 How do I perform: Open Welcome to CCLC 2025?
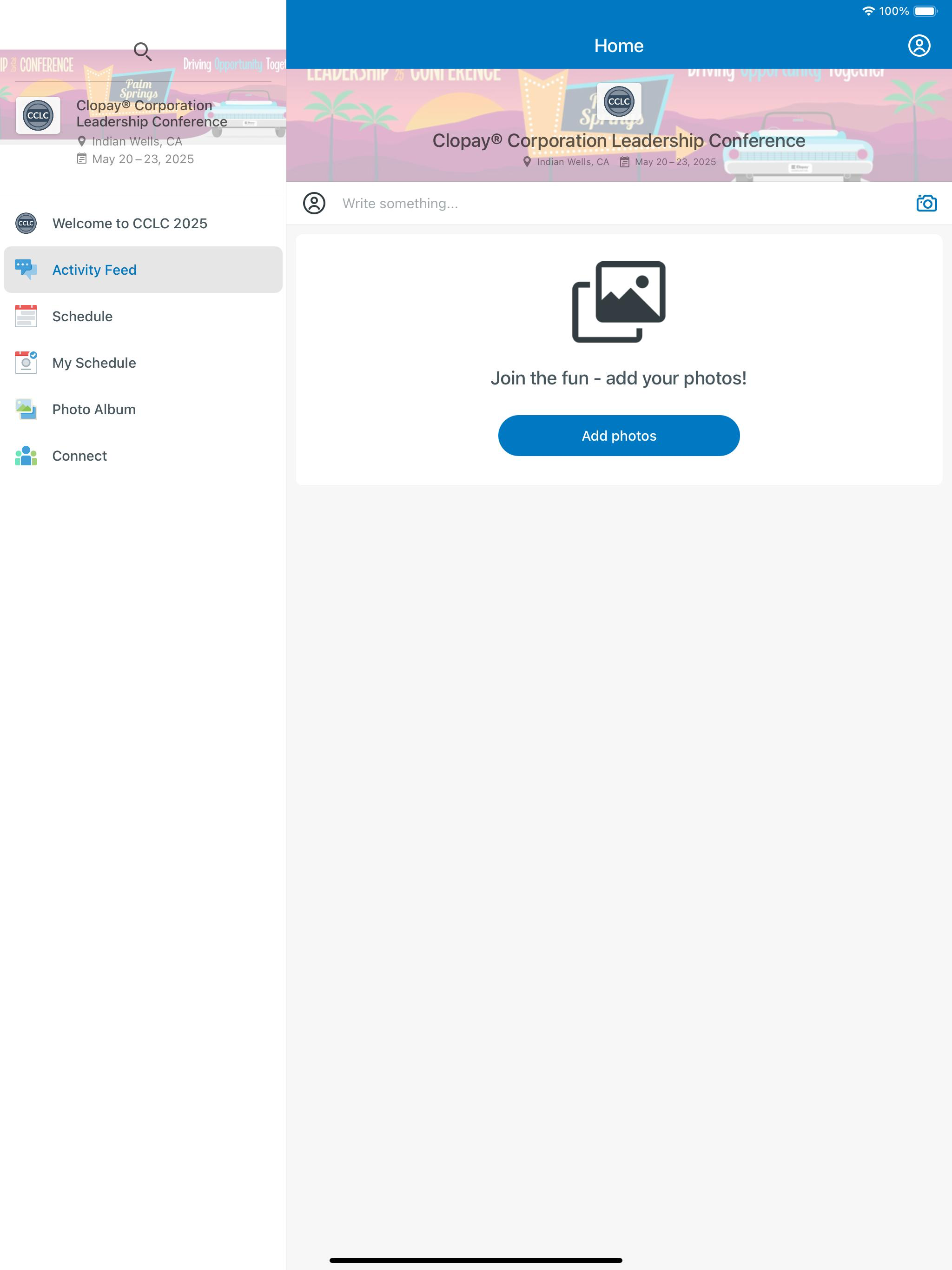[143, 223]
